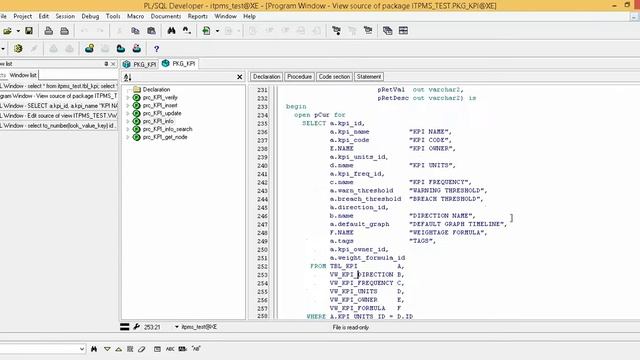Click the two-bar icon in status bar
Screen dimensions: 640x360
point(124,327)
